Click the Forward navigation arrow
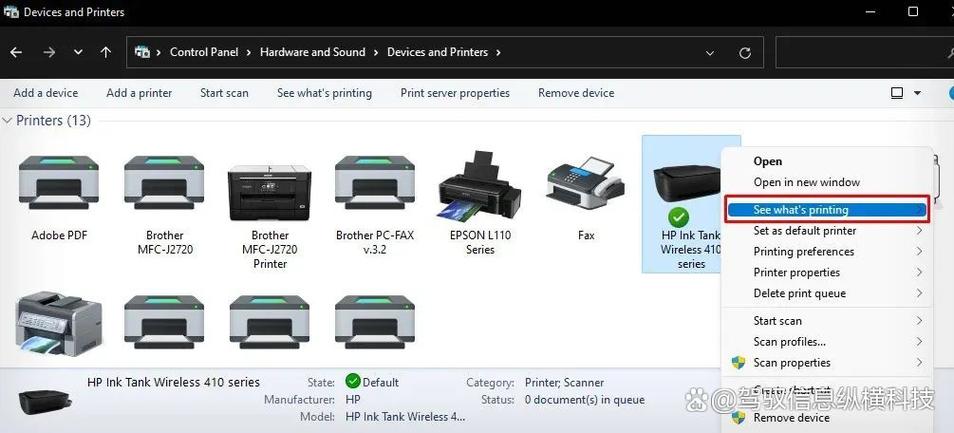Screen dimensions: 954x433 [x=49, y=53]
